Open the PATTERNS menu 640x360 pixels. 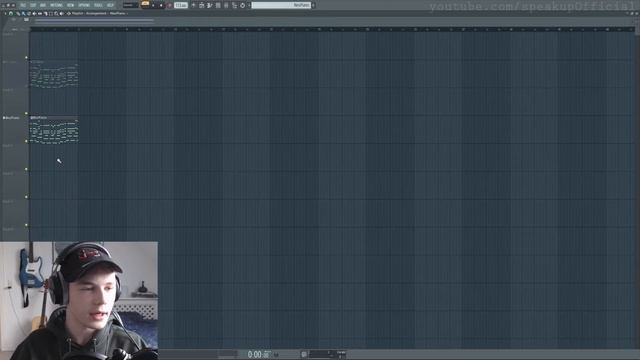click(x=56, y=5)
